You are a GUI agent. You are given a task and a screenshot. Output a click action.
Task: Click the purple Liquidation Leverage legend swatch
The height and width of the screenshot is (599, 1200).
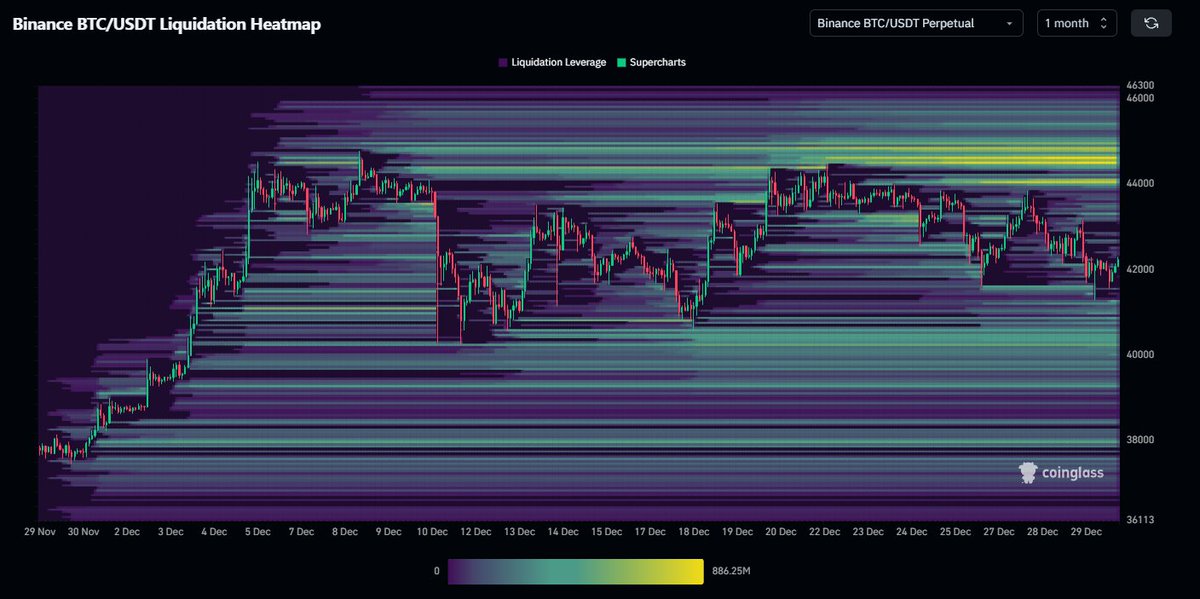[502, 62]
